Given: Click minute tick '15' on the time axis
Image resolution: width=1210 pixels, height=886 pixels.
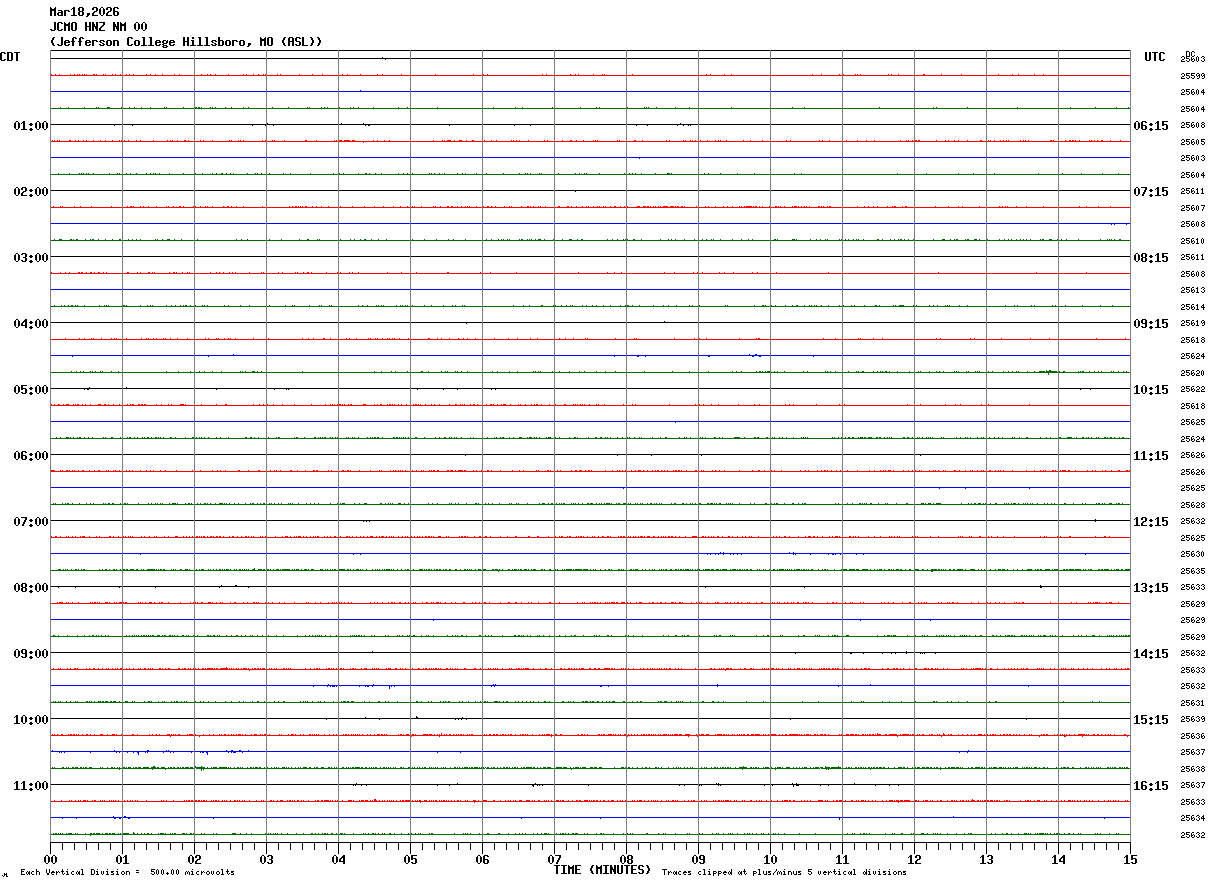Looking at the screenshot, I should (x=1130, y=859).
